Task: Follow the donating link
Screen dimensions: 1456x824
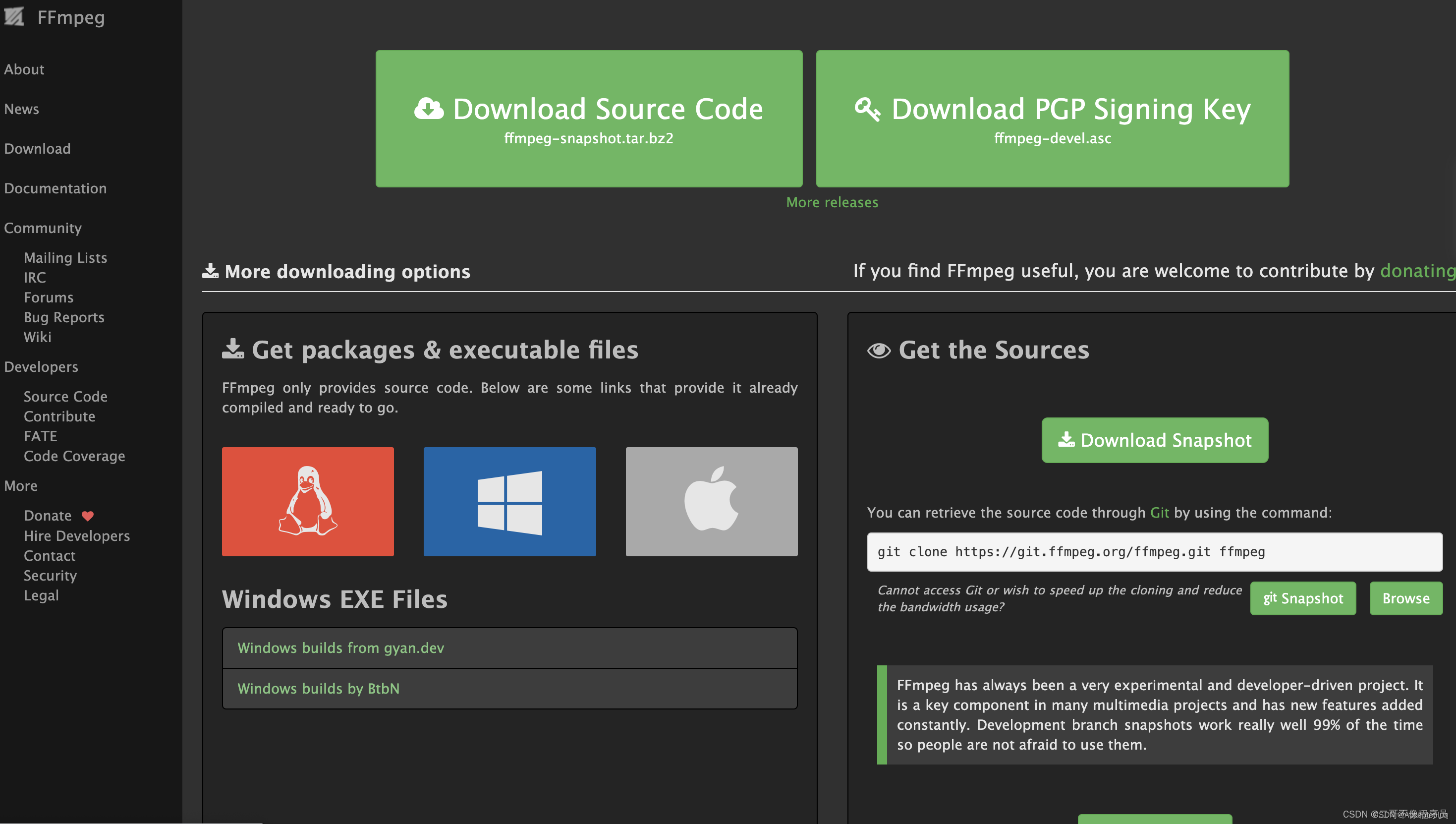Action: point(1416,271)
